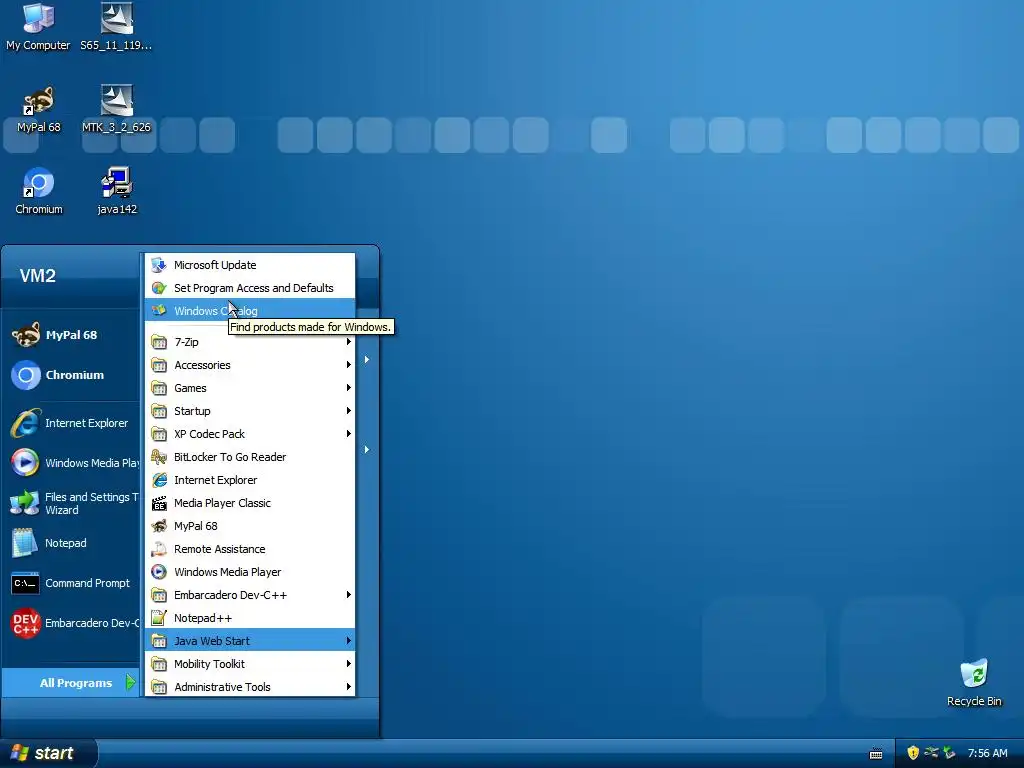The width and height of the screenshot is (1024, 768).
Task: Open Set Program Access and Defaults
Action: click(249, 288)
